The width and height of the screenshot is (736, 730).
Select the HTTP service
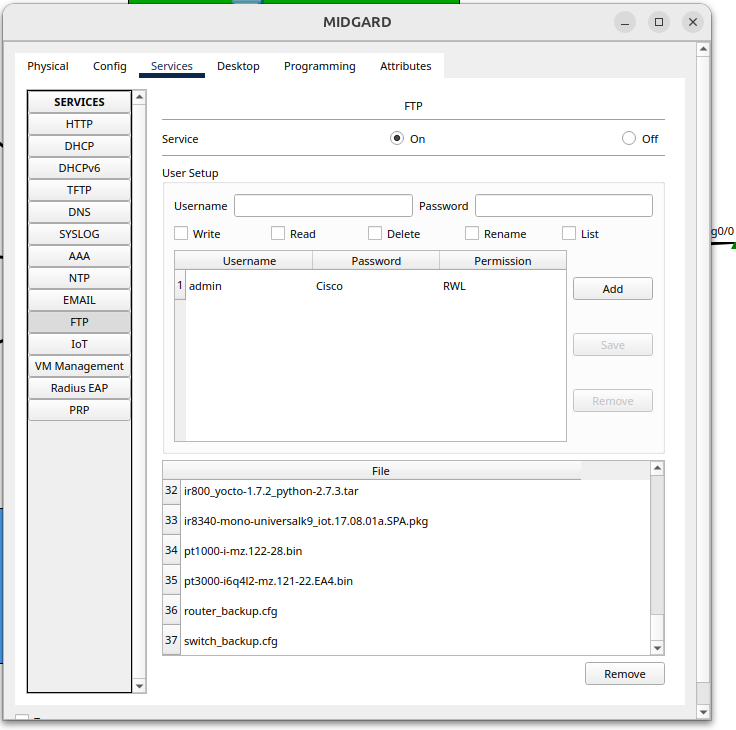[x=79, y=124]
